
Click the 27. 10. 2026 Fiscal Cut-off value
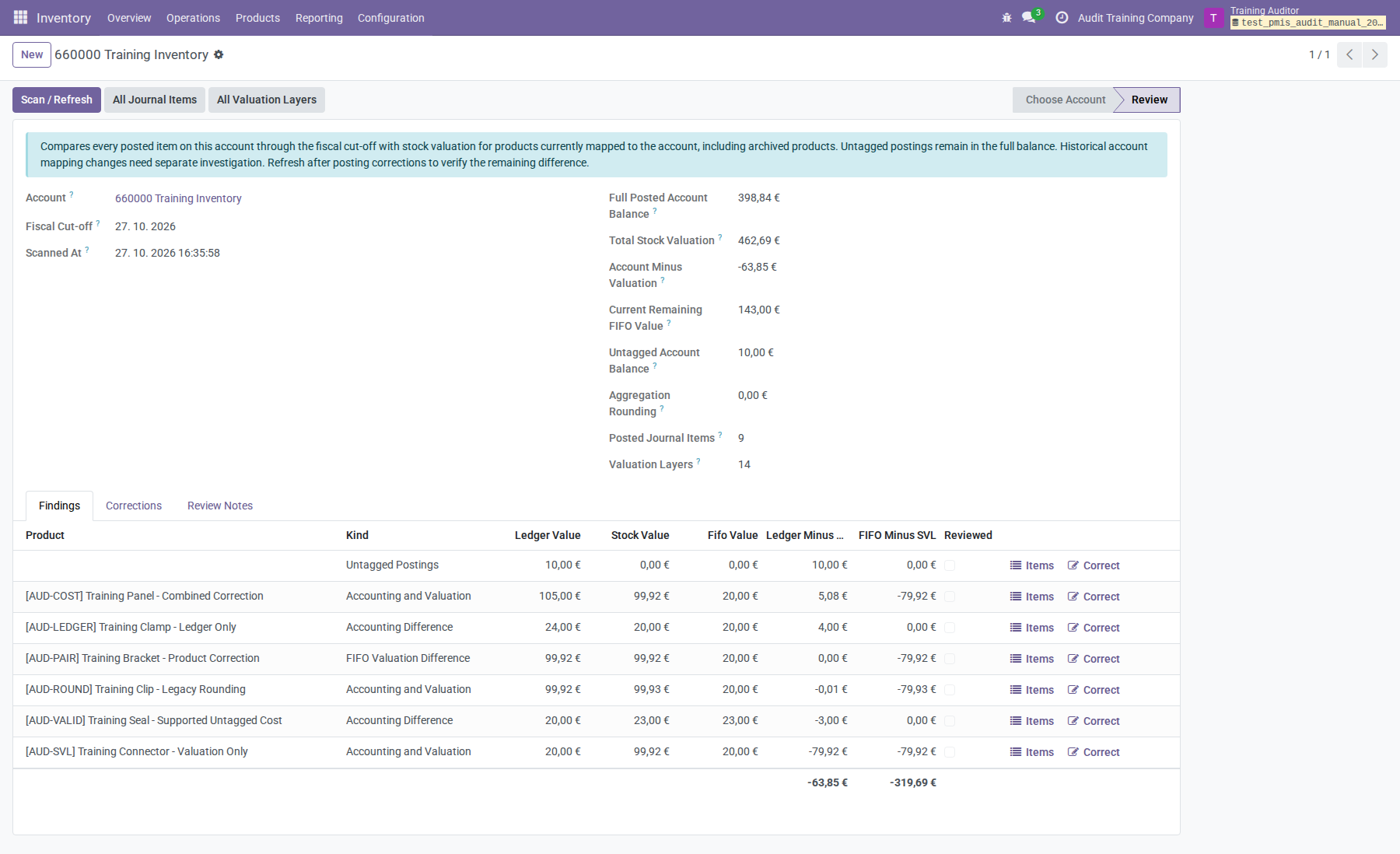[x=145, y=226]
